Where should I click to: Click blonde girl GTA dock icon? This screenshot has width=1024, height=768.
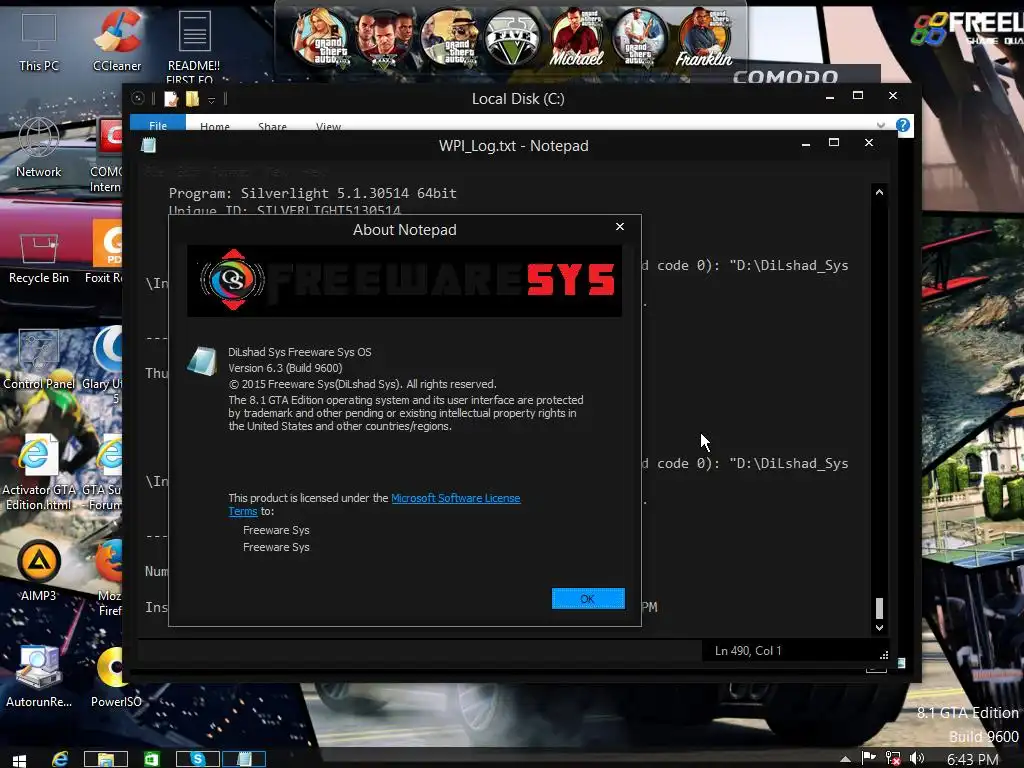click(x=321, y=38)
